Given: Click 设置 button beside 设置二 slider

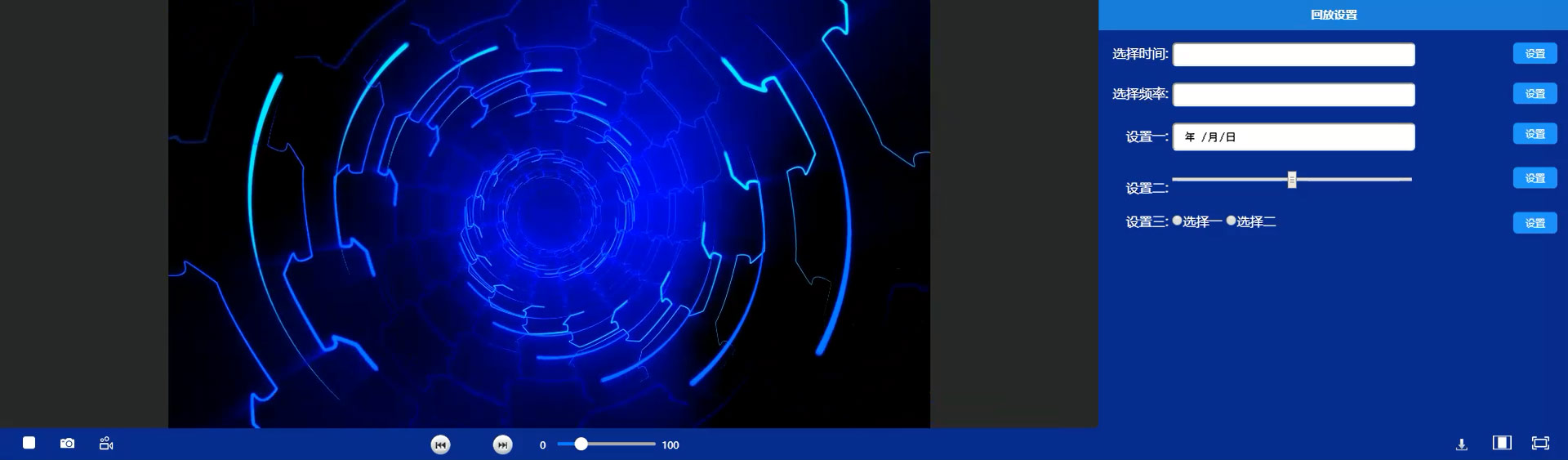Looking at the screenshot, I should click(x=1535, y=178).
